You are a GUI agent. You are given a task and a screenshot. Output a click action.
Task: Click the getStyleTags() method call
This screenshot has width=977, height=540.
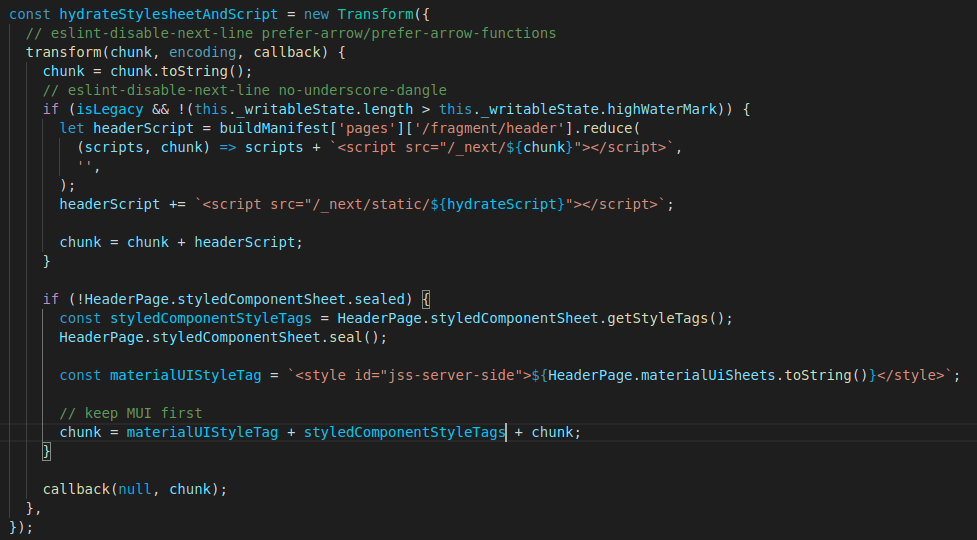click(665, 318)
